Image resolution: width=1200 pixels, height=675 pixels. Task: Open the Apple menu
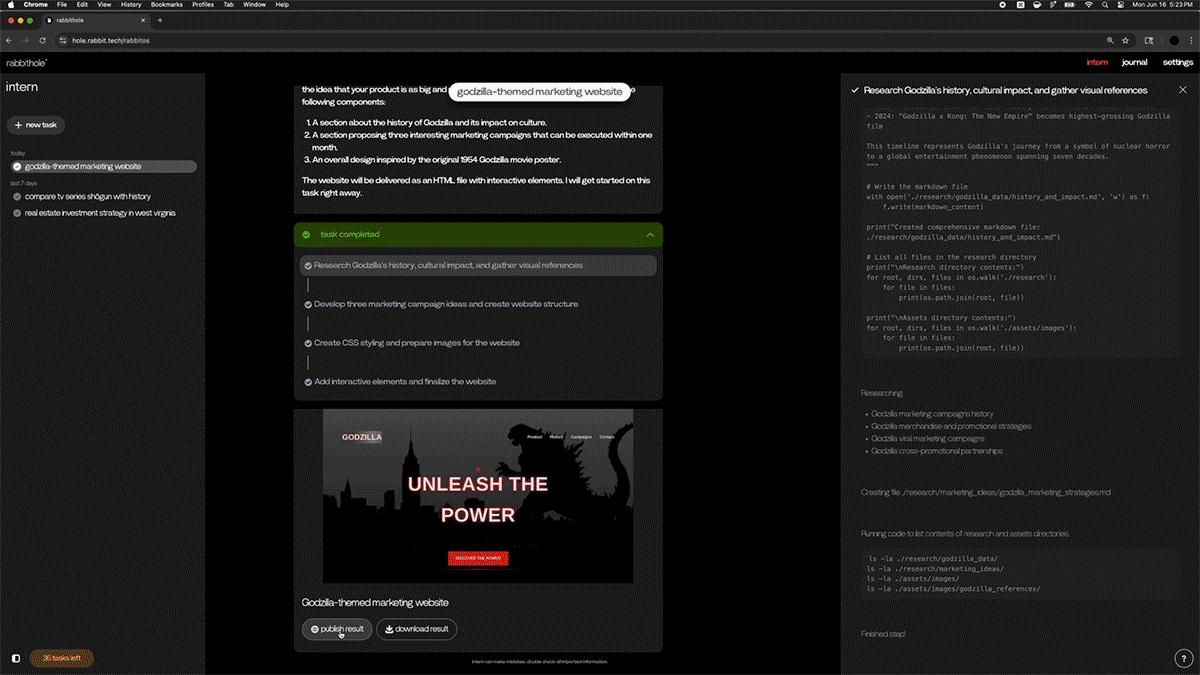[x=10, y=5]
